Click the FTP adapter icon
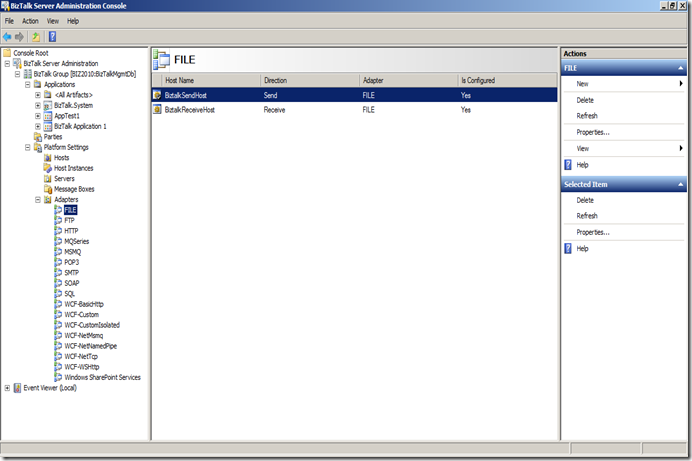692x461 pixels. pyautogui.click(x=58, y=221)
